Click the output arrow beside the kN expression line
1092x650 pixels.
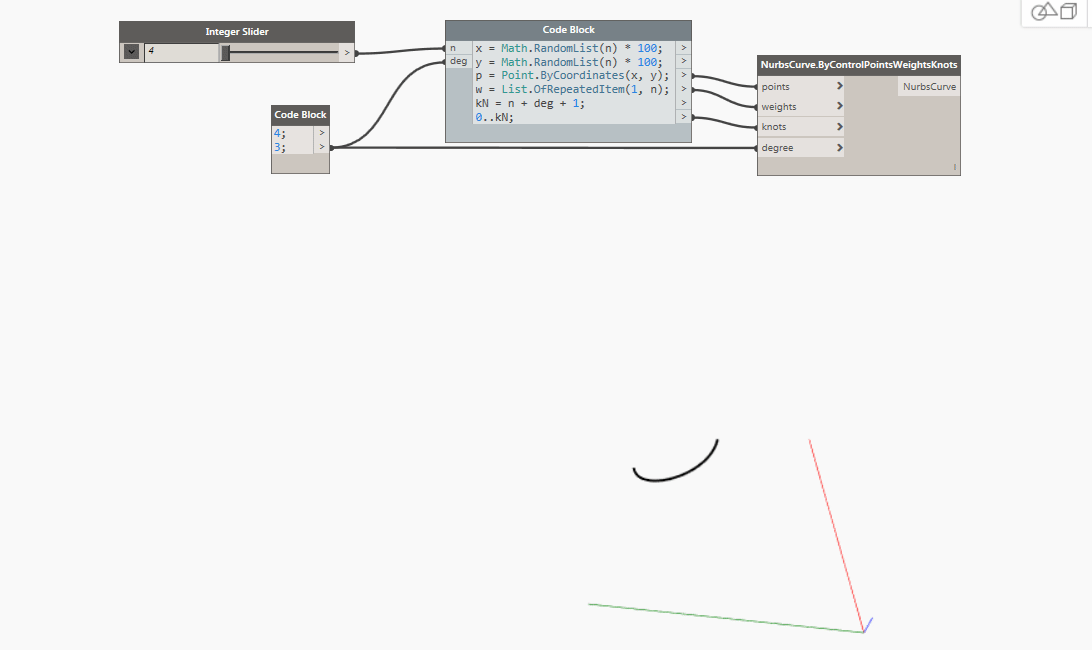(x=684, y=102)
